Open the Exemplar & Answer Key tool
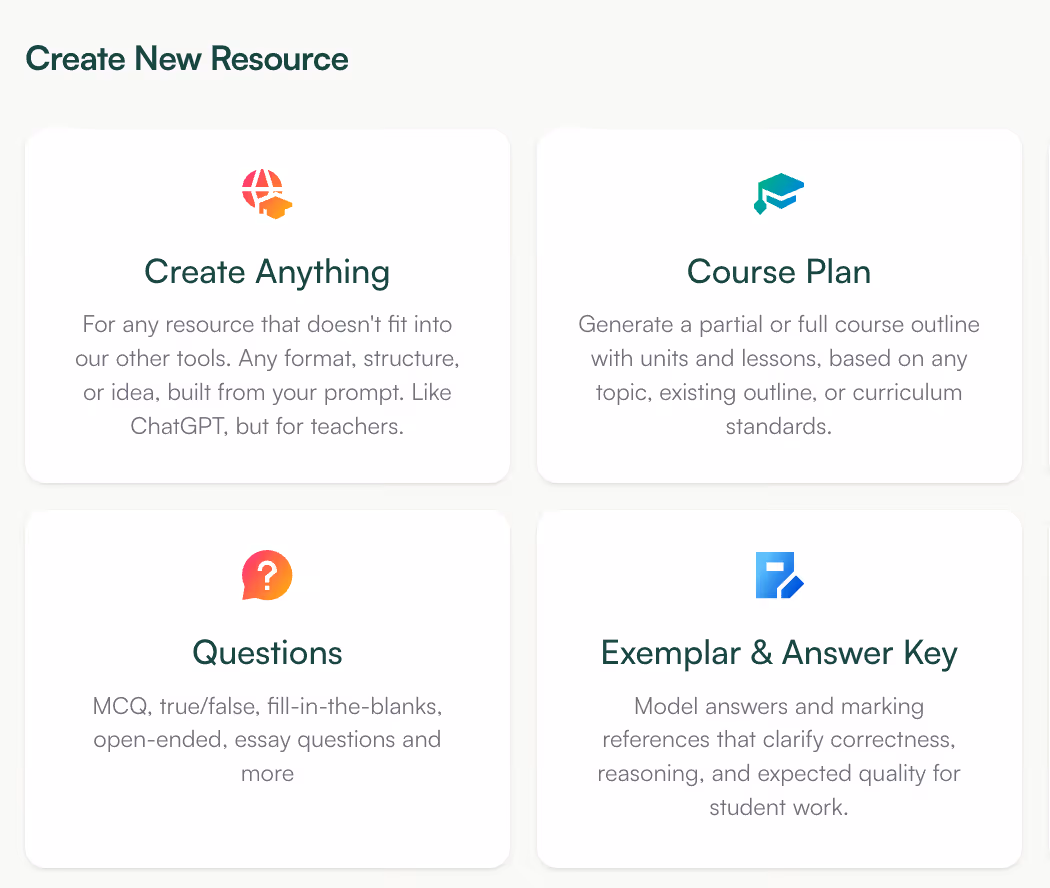This screenshot has height=888, width=1050. (x=779, y=688)
